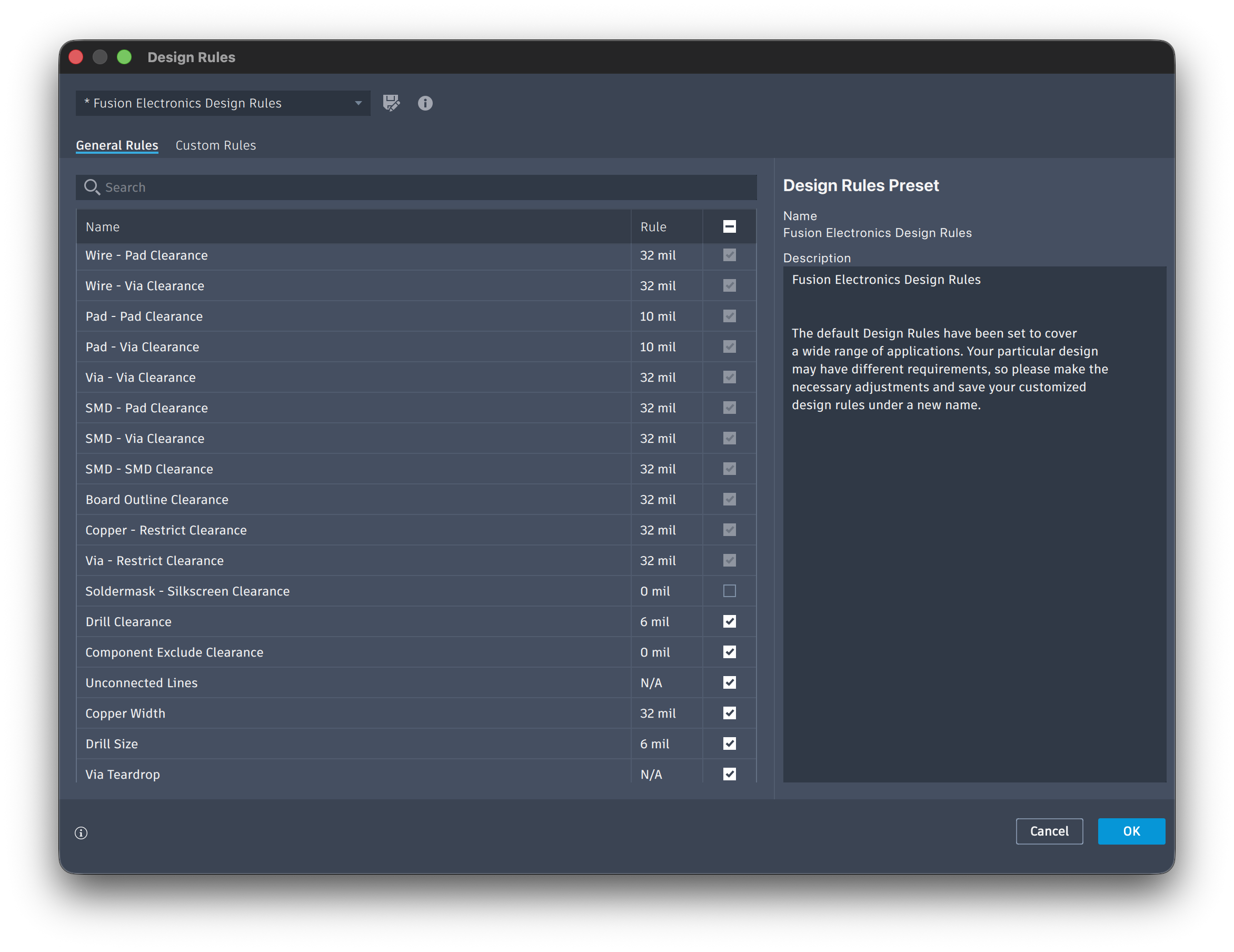Uncheck the Via Teardrop checkbox
Viewport: 1234px width, 952px height.
[x=729, y=774]
